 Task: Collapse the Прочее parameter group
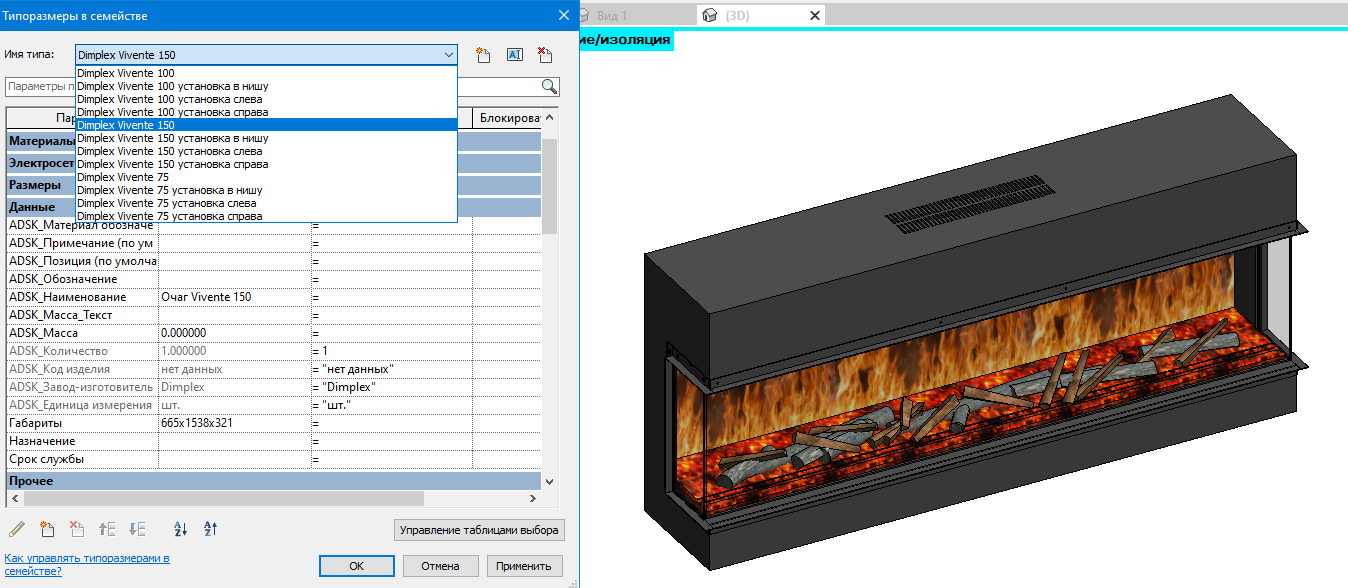tap(274, 481)
